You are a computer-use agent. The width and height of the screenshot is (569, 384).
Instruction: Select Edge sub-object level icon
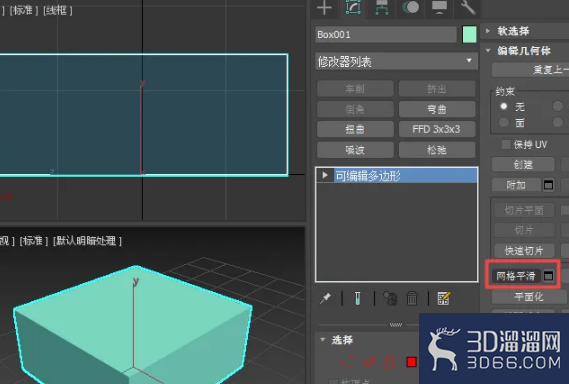(369, 362)
